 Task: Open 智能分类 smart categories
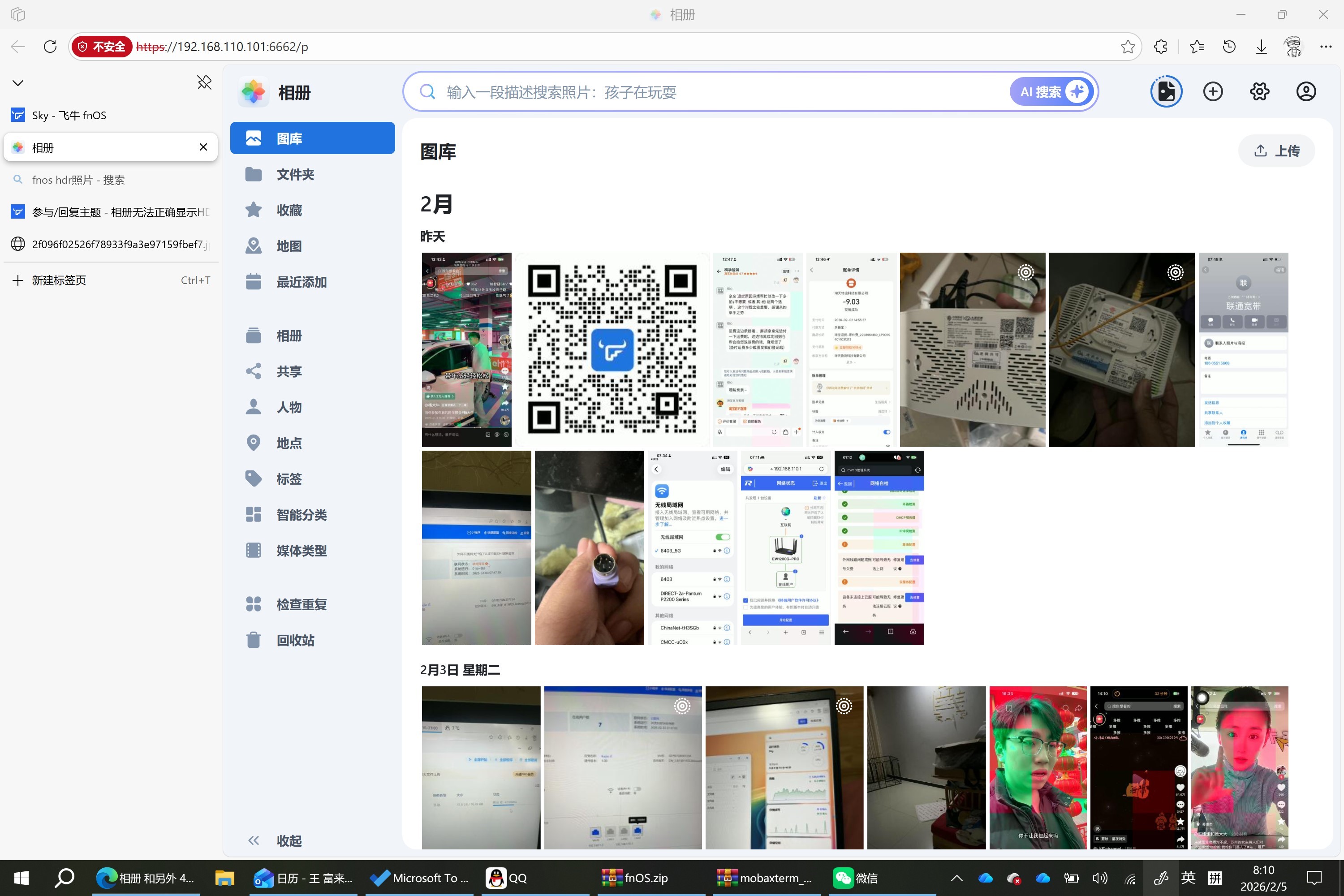(x=301, y=515)
